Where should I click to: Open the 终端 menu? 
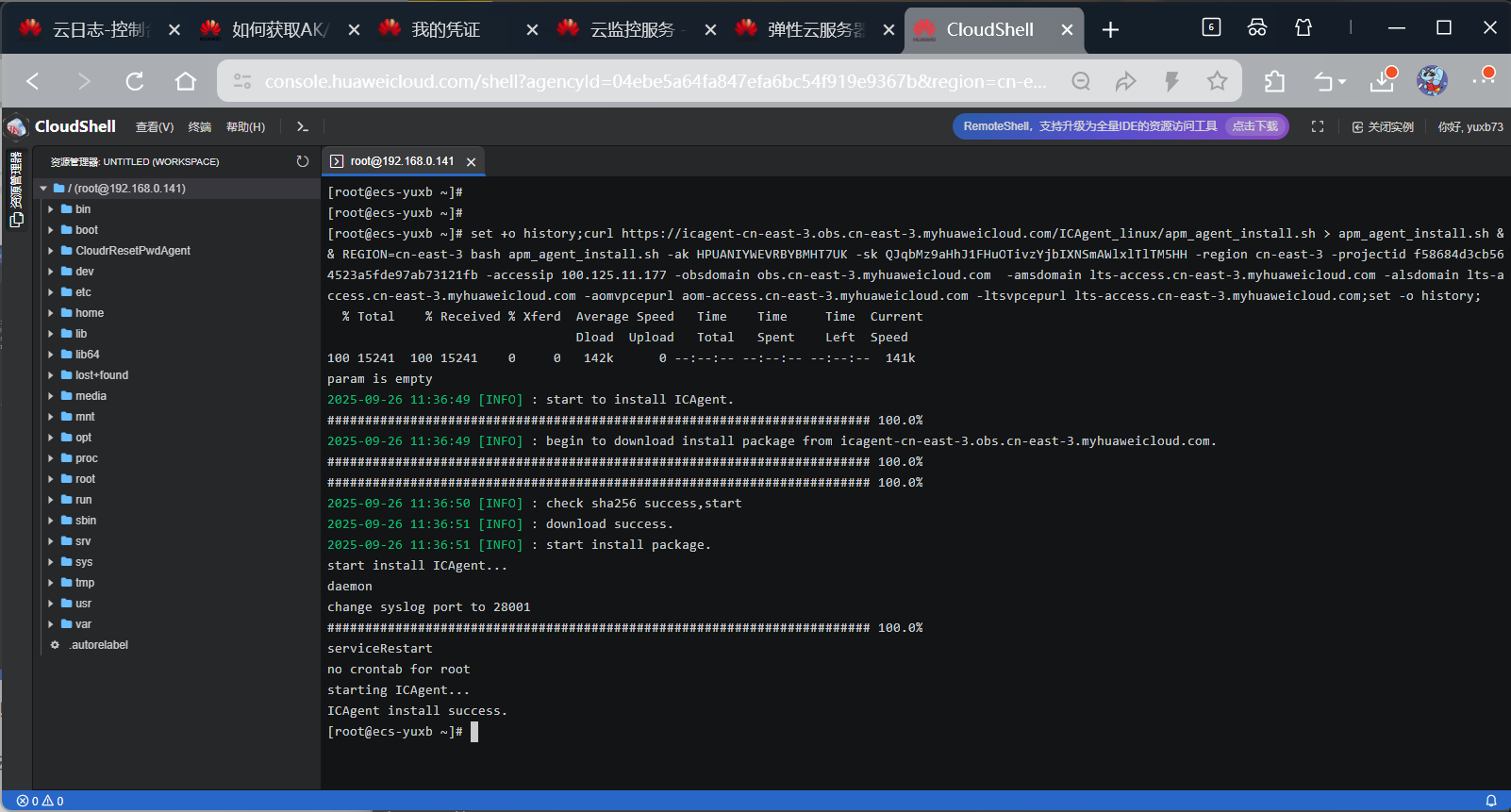click(200, 126)
